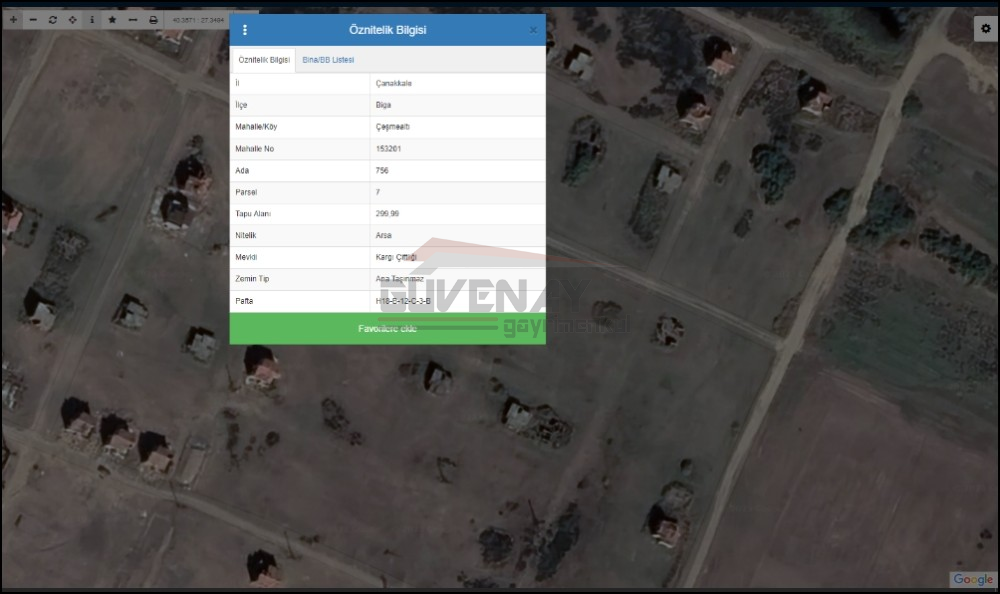The image size is (1000, 594).
Task: Close the Öznitelik Bilgisi dialog
Action: tap(533, 30)
